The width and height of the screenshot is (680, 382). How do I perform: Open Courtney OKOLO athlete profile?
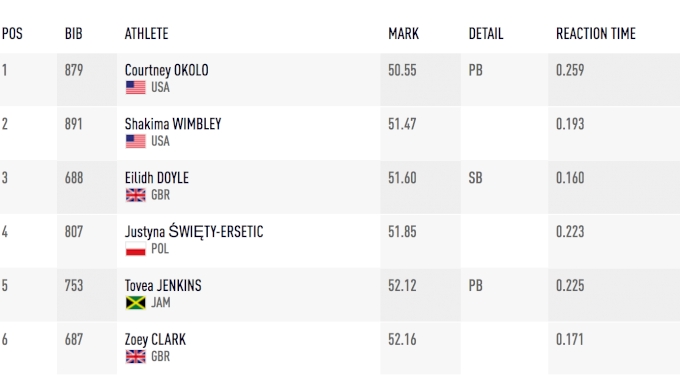pyautogui.click(x=167, y=70)
